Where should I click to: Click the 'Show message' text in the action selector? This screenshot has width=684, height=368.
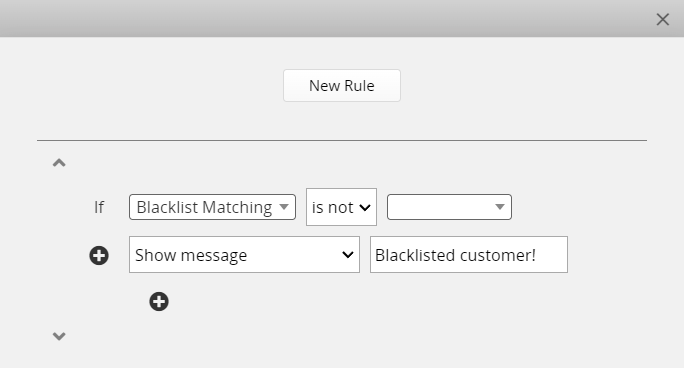pyautogui.click(x=191, y=255)
